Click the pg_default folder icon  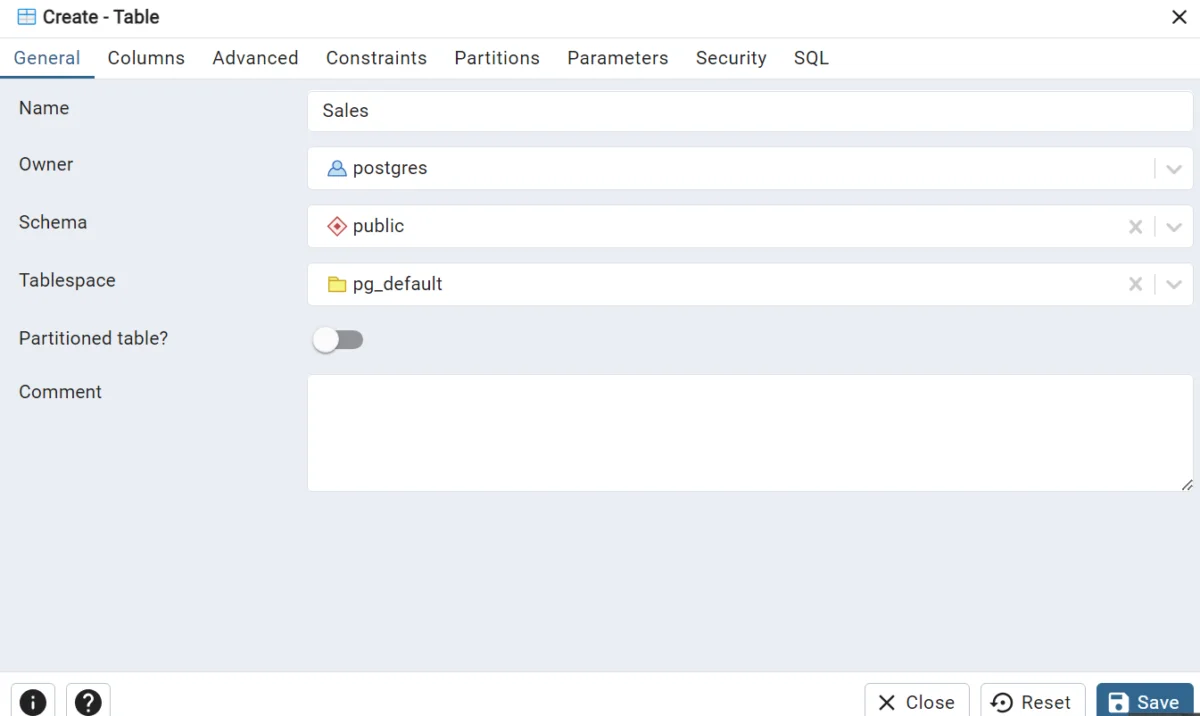click(x=337, y=285)
